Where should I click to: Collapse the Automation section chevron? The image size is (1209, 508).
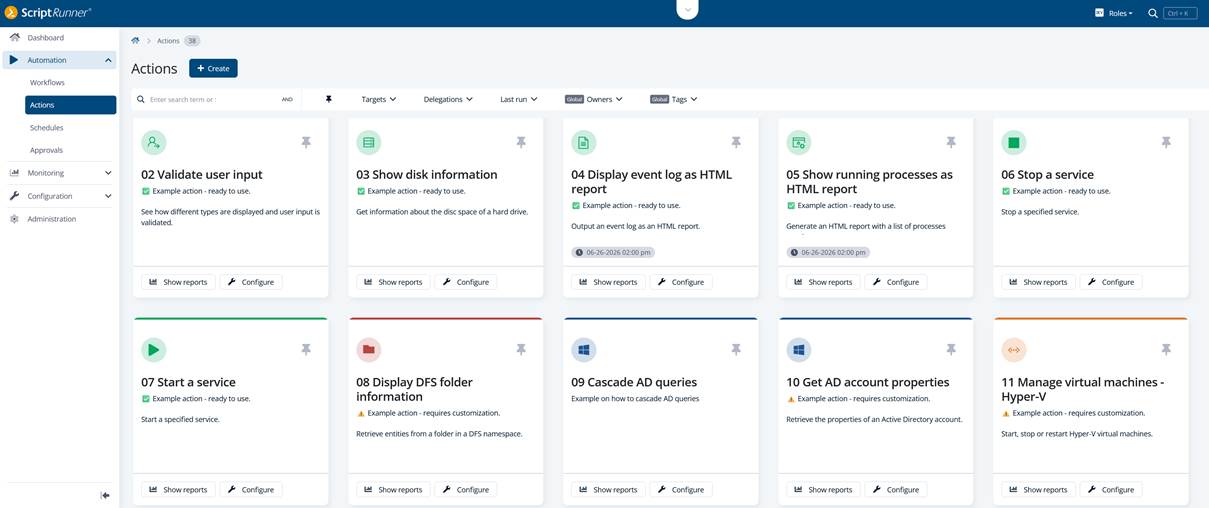point(108,60)
